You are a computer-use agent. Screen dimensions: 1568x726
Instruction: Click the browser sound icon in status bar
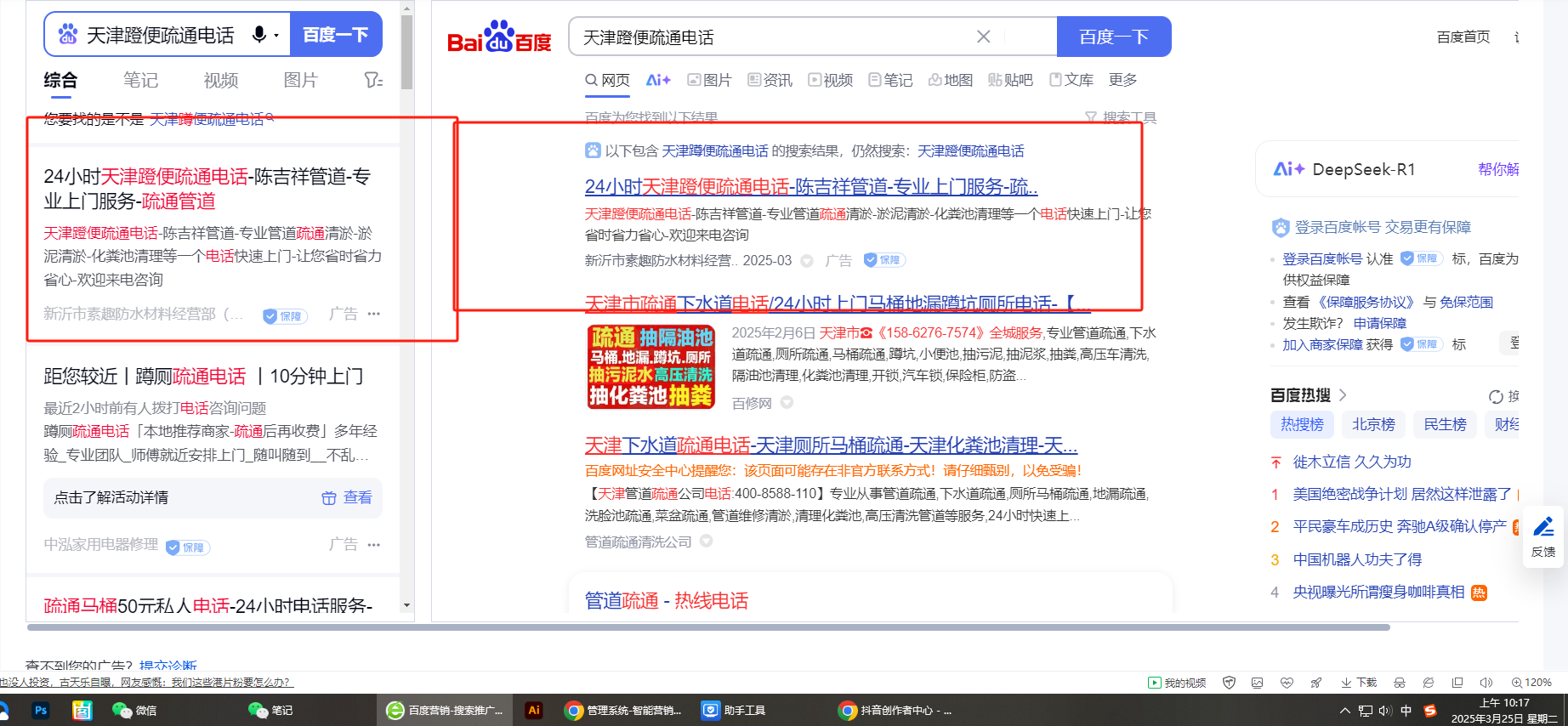1486,683
